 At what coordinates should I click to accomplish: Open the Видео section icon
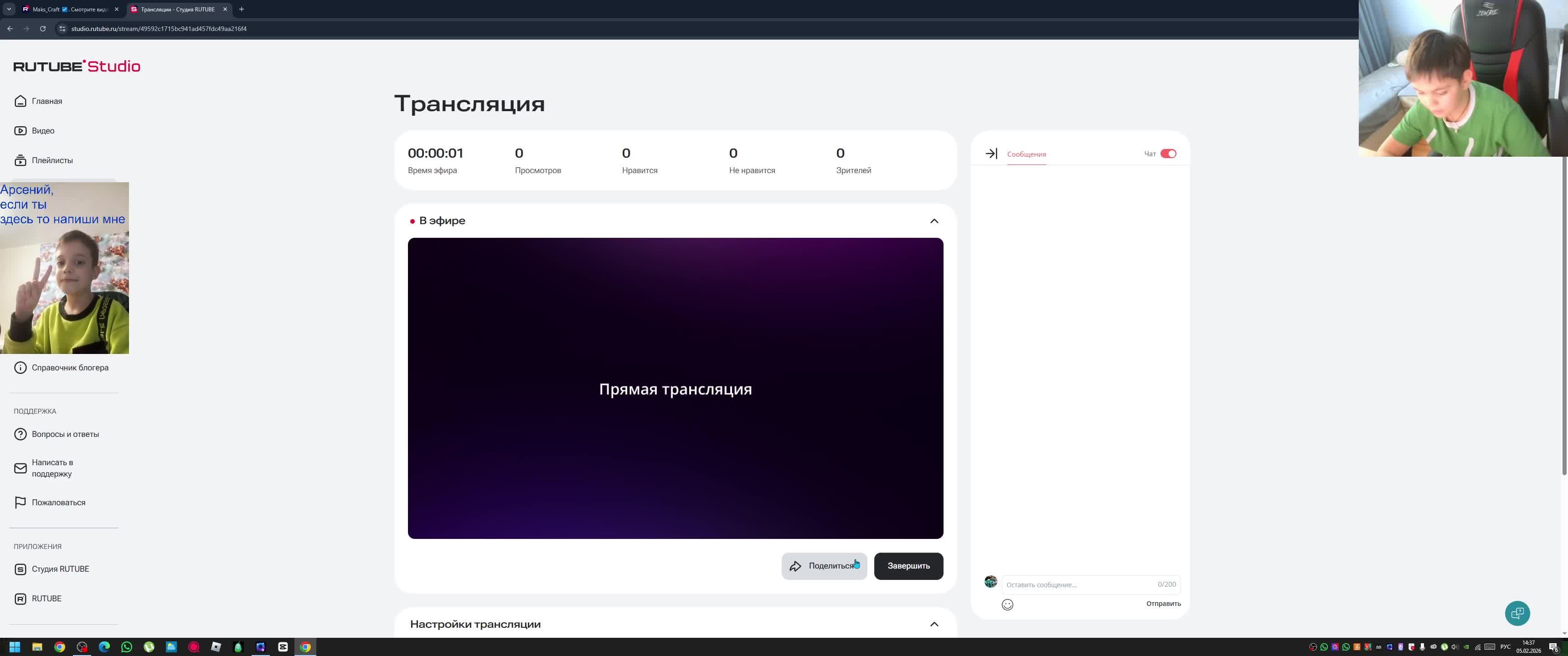tap(20, 131)
